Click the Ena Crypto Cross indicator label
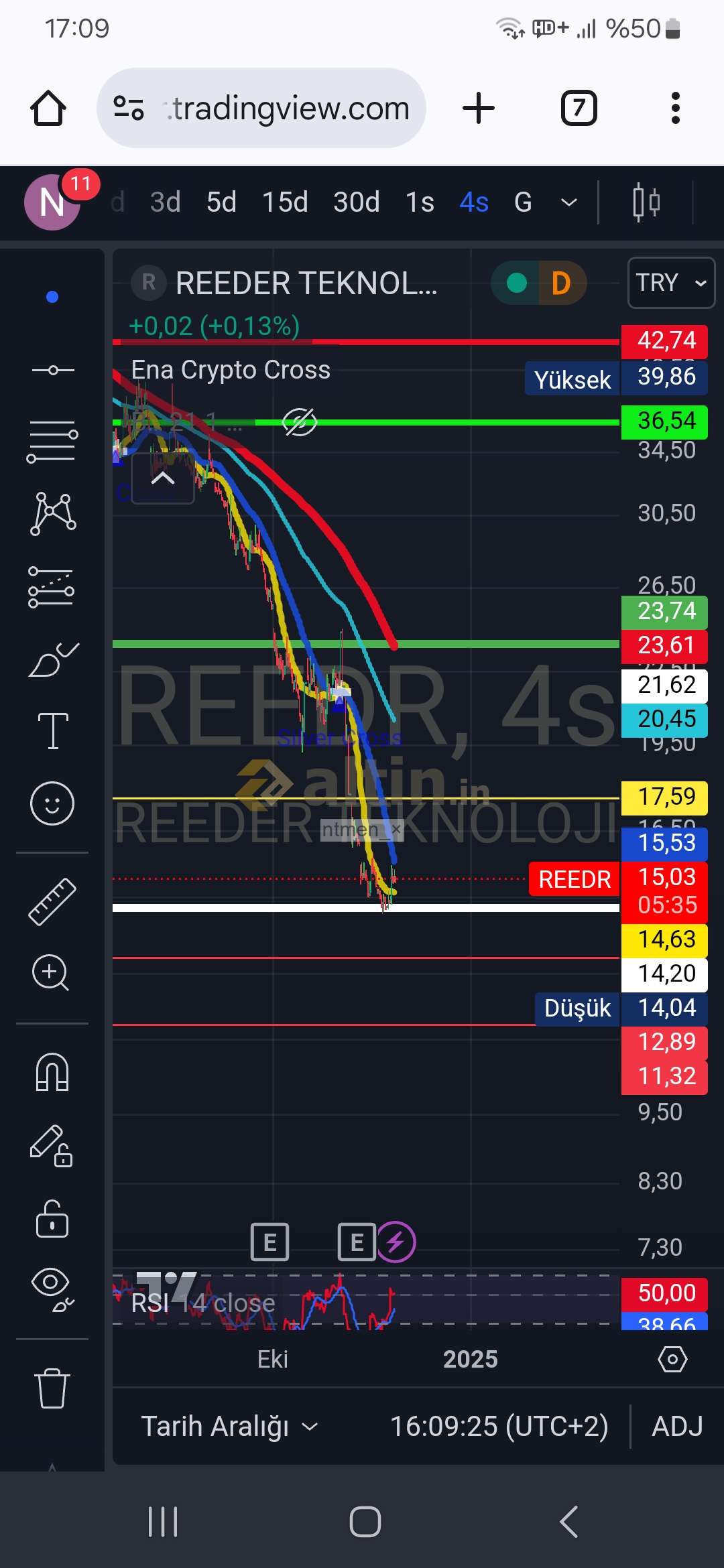Viewport: 724px width, 1568px height. (x=231, y=370)
